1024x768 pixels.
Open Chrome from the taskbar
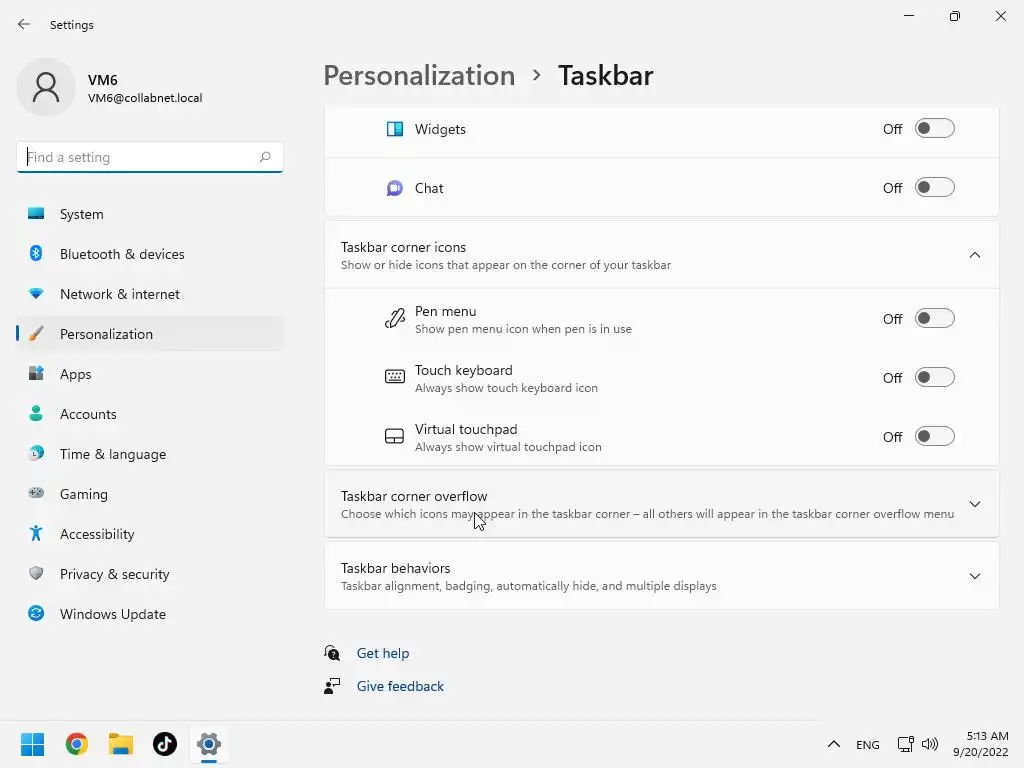[77, 744]
